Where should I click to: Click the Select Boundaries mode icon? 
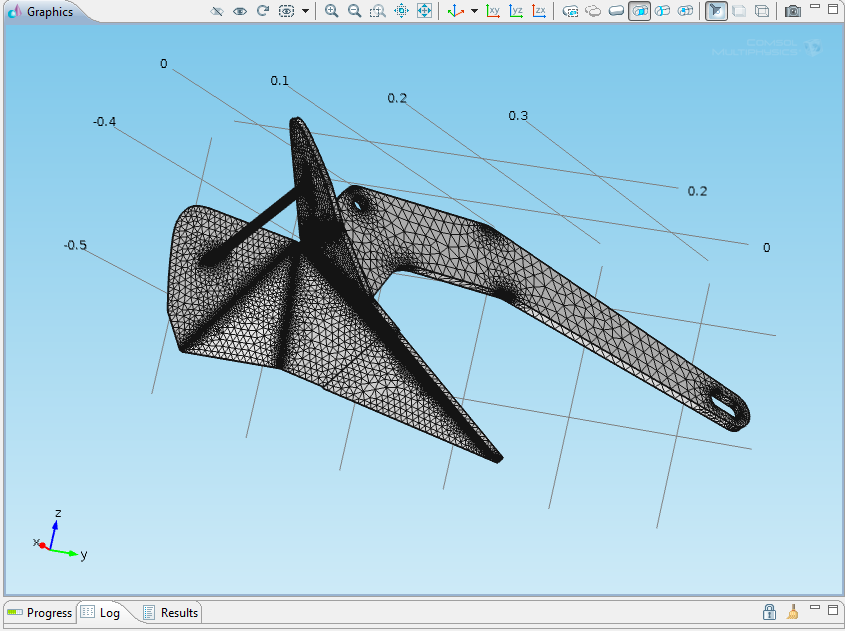(x=617, y=11)
